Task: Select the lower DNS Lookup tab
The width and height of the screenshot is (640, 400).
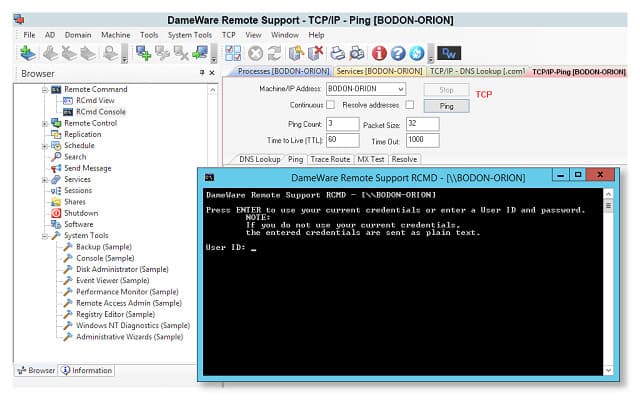Action: (260, 159)
